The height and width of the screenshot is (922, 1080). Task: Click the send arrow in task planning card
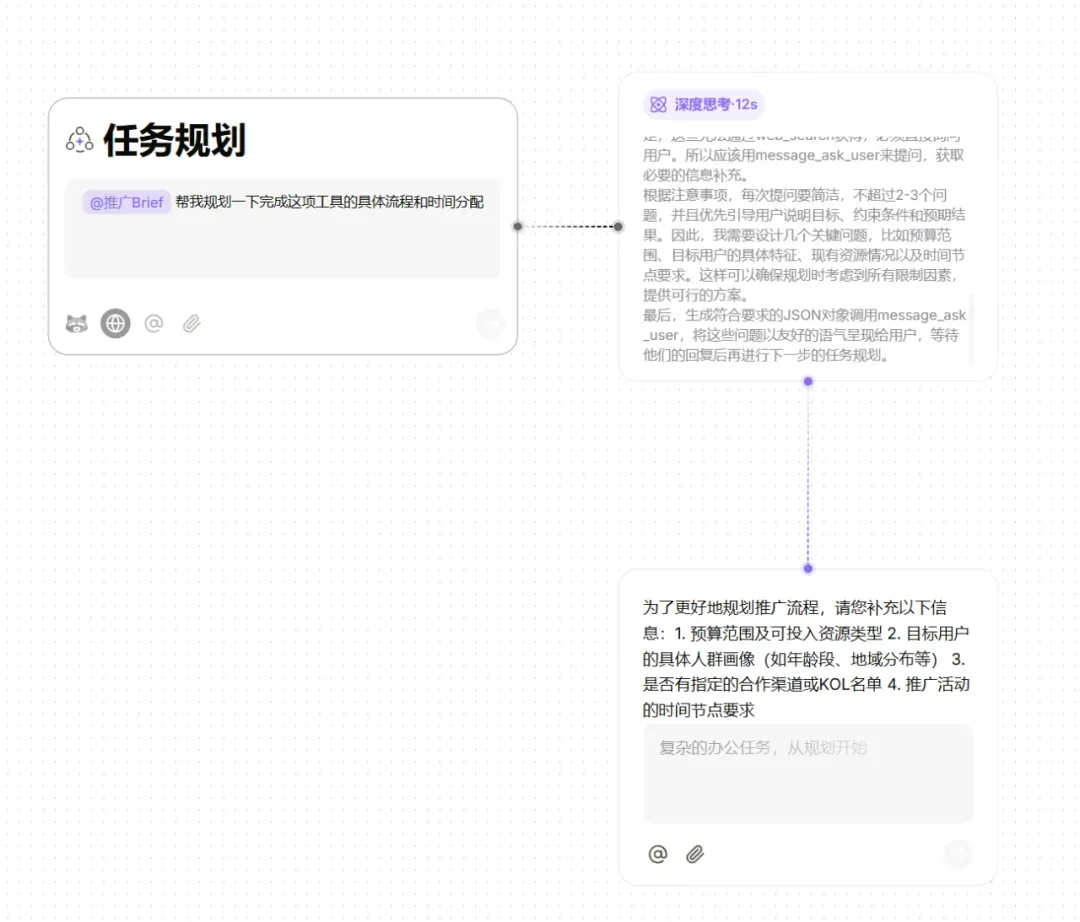[x=490, y=323]
